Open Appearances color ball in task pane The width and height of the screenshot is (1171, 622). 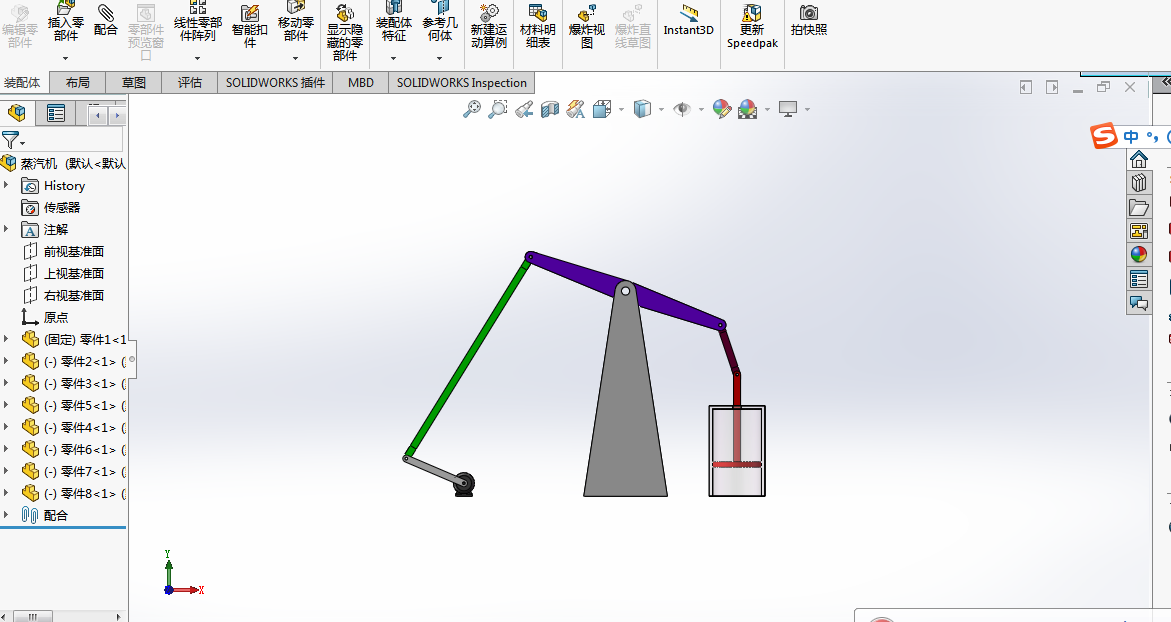coord(1138,255)
